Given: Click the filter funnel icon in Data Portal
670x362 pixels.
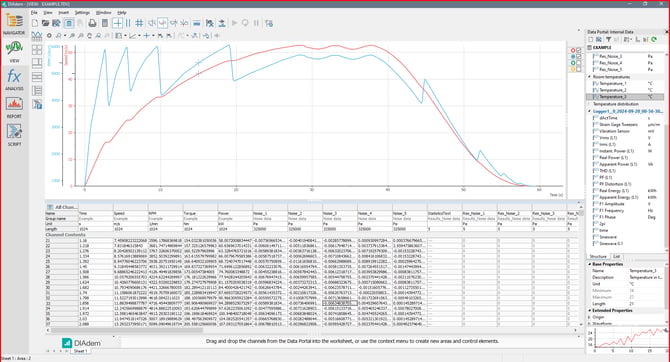Looking at the screenshot, I should click(x=608, y=39).
